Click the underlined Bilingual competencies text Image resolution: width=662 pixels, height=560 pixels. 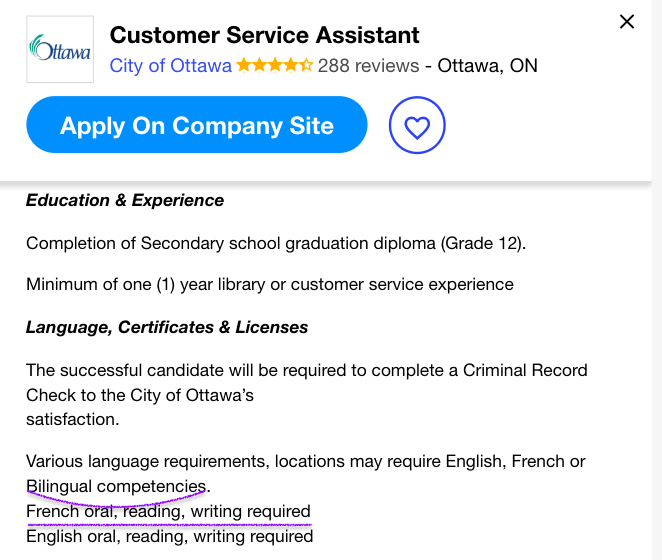(x=117, y=486)
